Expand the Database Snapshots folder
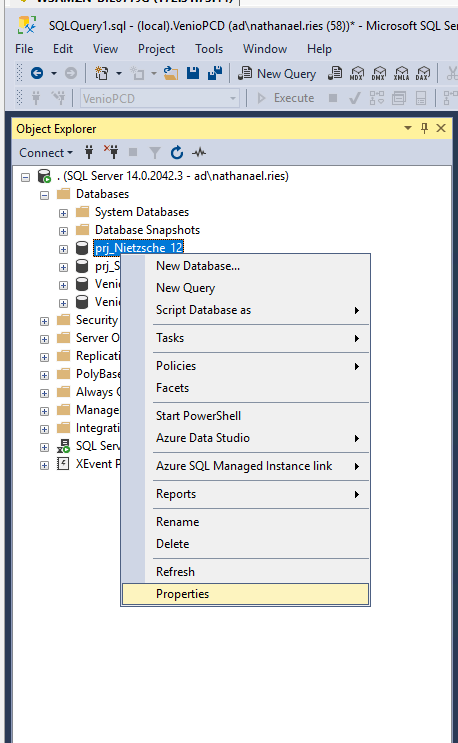 [x=63, y=231]
